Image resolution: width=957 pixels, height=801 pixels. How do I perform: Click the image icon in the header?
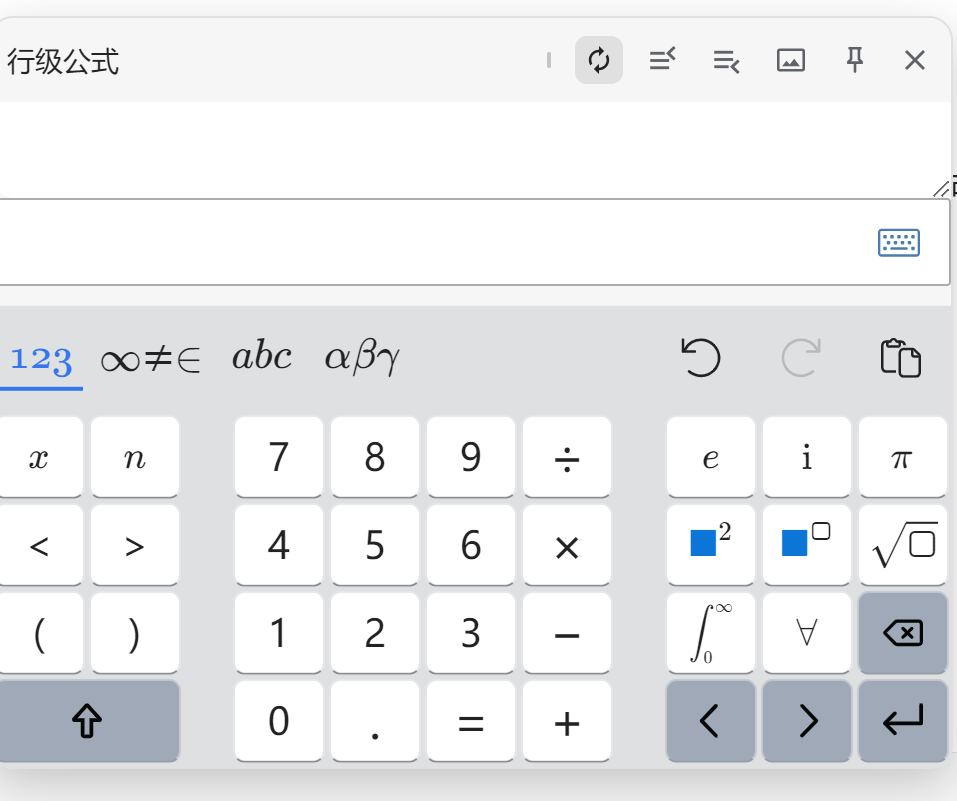coord(791,61)
